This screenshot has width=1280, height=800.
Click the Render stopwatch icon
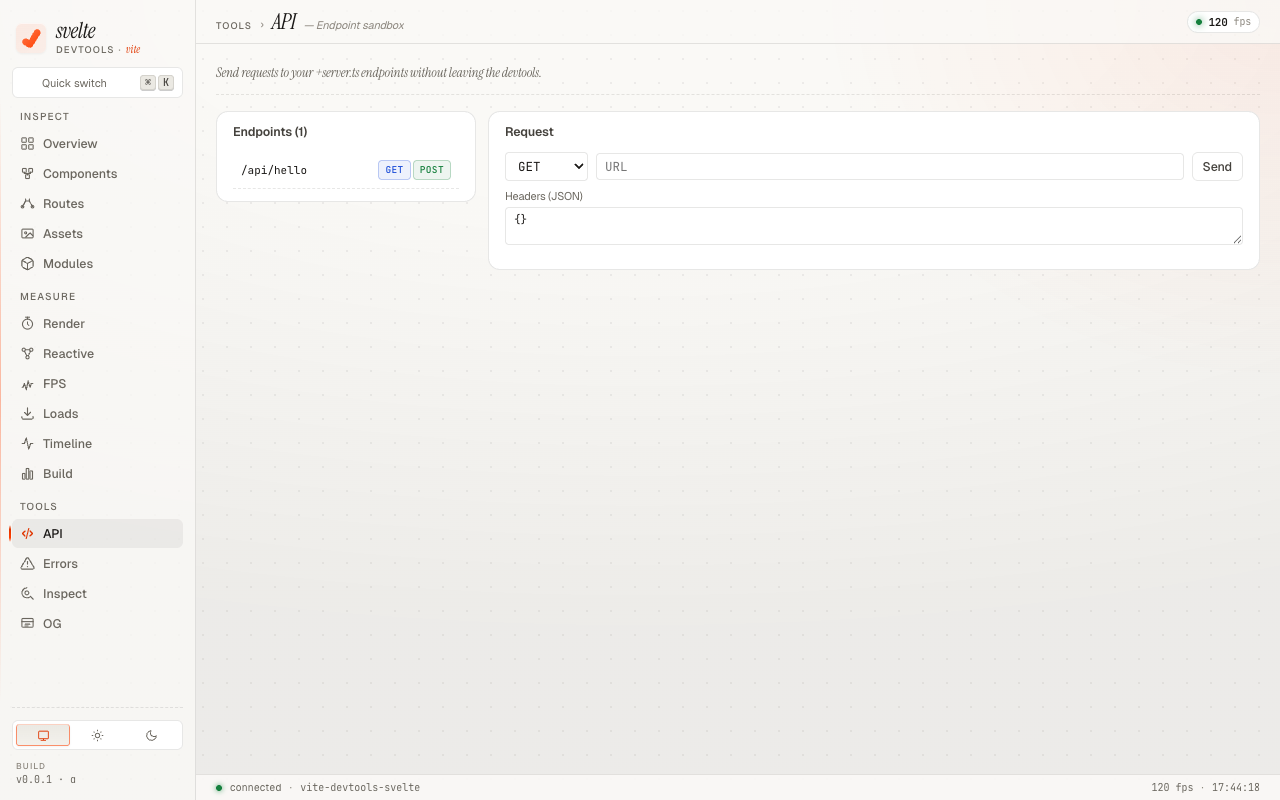pos(28,324)
